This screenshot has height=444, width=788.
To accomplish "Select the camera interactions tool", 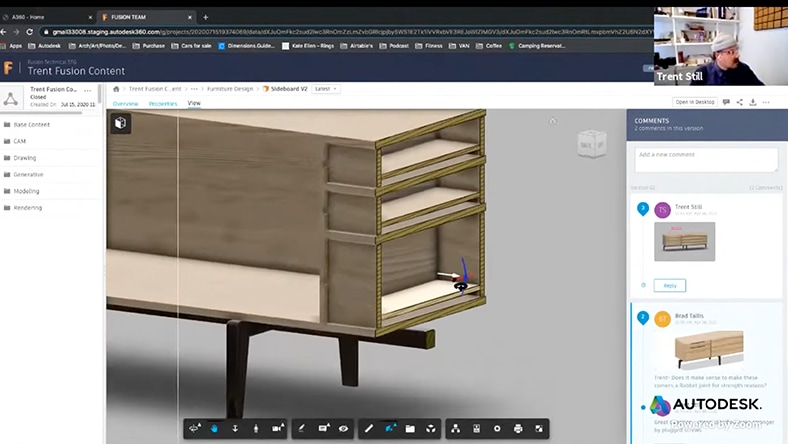I will [278, 428].
